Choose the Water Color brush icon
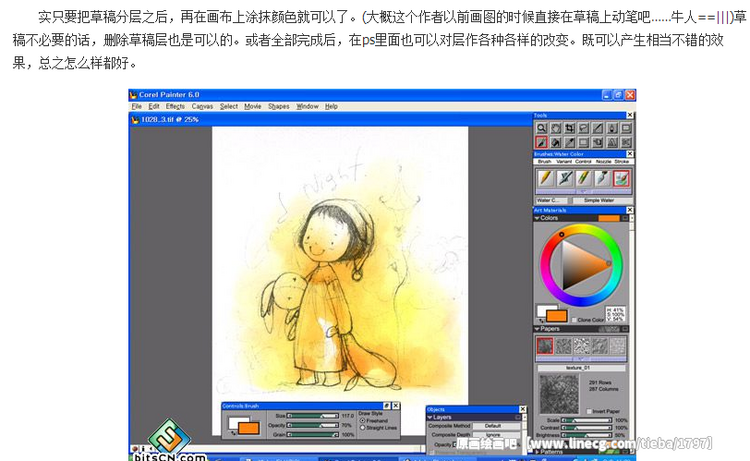Image resolution: width=750 pixels, height=461 pixels. 621,178
